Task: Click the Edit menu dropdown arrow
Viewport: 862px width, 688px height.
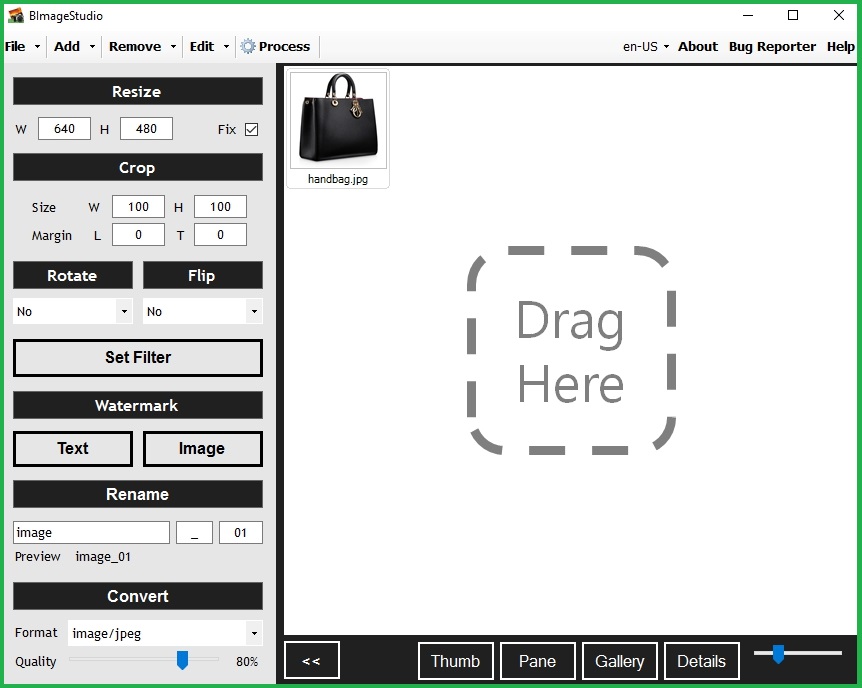Action: (x=226, y=47)
